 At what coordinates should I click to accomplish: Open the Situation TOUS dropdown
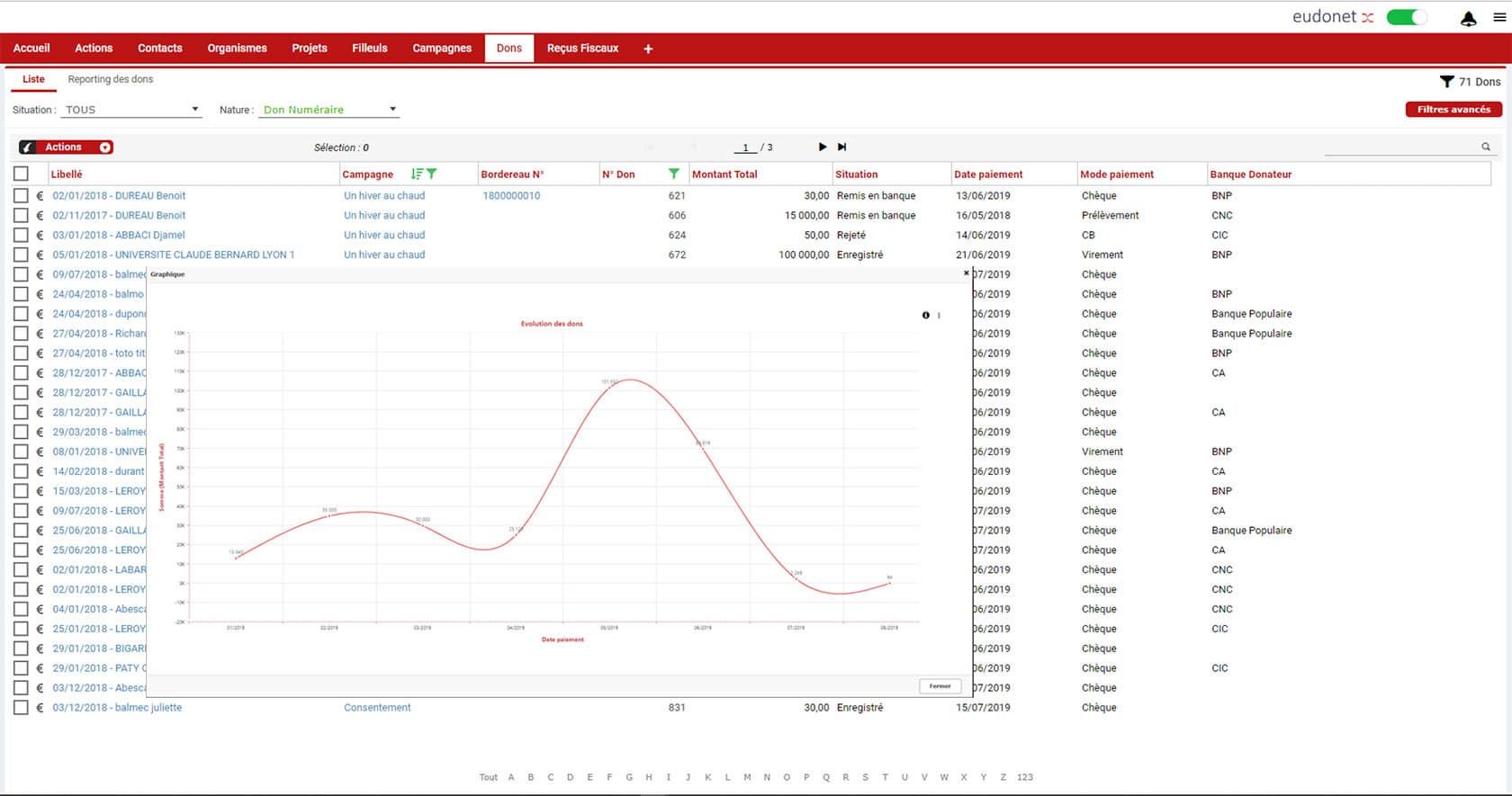click(x=131, y=110)
